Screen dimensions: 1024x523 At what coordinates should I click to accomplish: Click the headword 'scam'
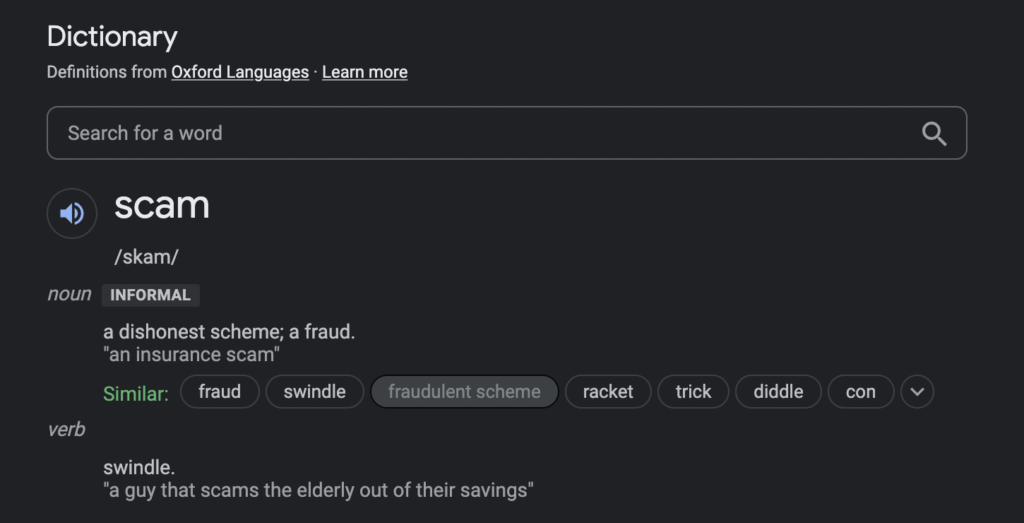[x=162, y=206]
